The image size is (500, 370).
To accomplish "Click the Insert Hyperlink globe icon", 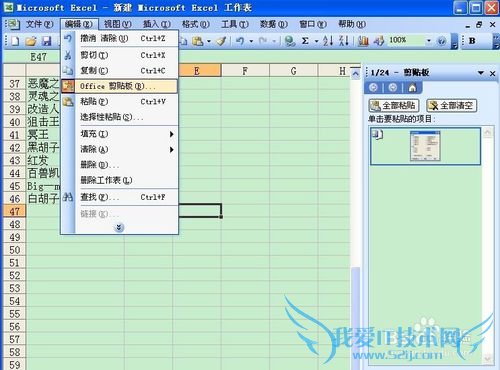I will click(290, 41).
